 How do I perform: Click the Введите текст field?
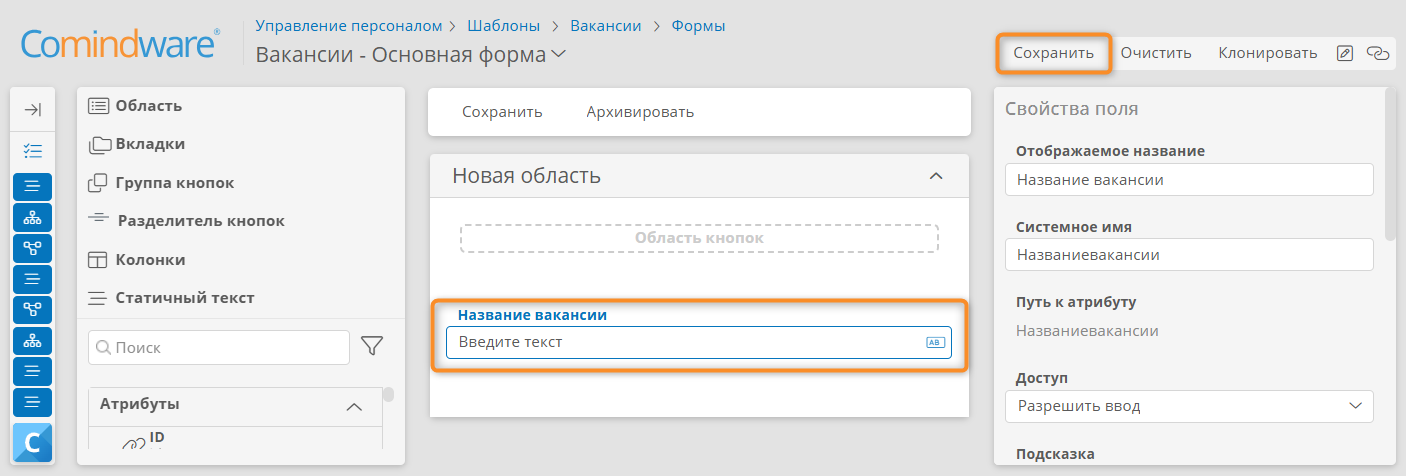click(x=699, y=342)
